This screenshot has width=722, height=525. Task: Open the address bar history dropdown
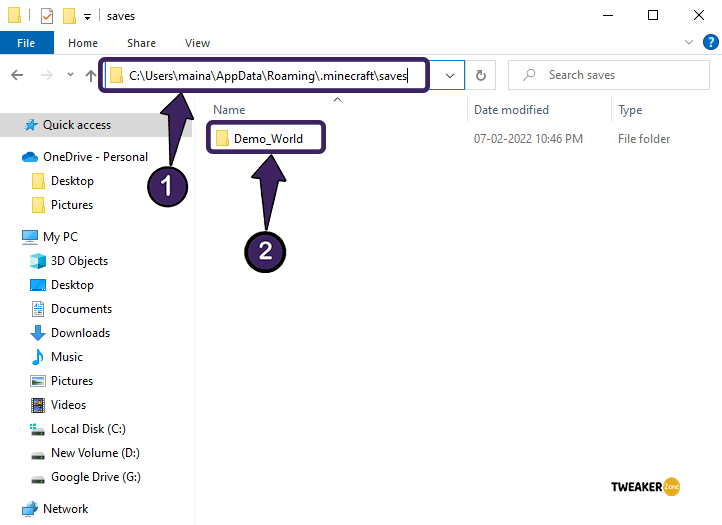click(x=450, y=76)
